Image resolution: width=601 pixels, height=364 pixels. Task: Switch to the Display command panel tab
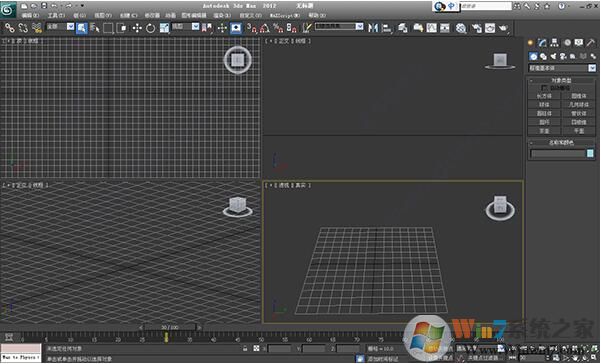click(579, 43)
